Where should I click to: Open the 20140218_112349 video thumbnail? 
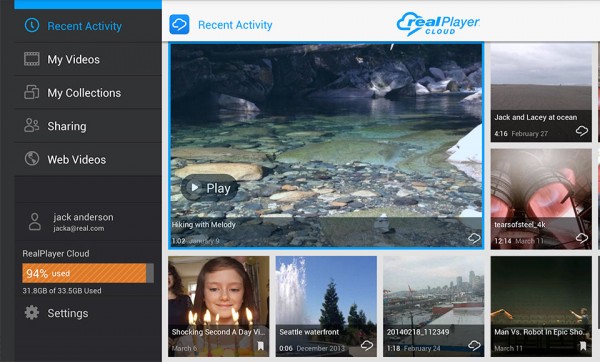pos(434,306)
